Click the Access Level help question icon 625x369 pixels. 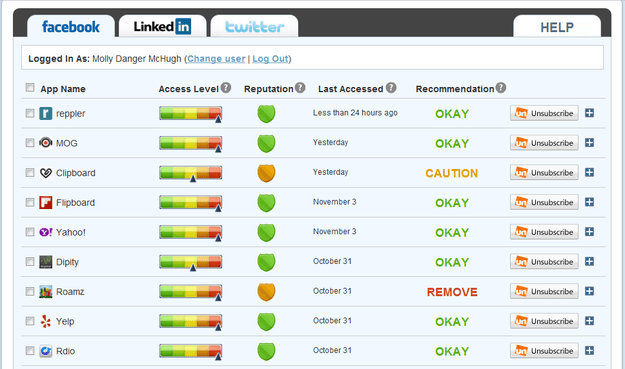click(x=226, y=88)
